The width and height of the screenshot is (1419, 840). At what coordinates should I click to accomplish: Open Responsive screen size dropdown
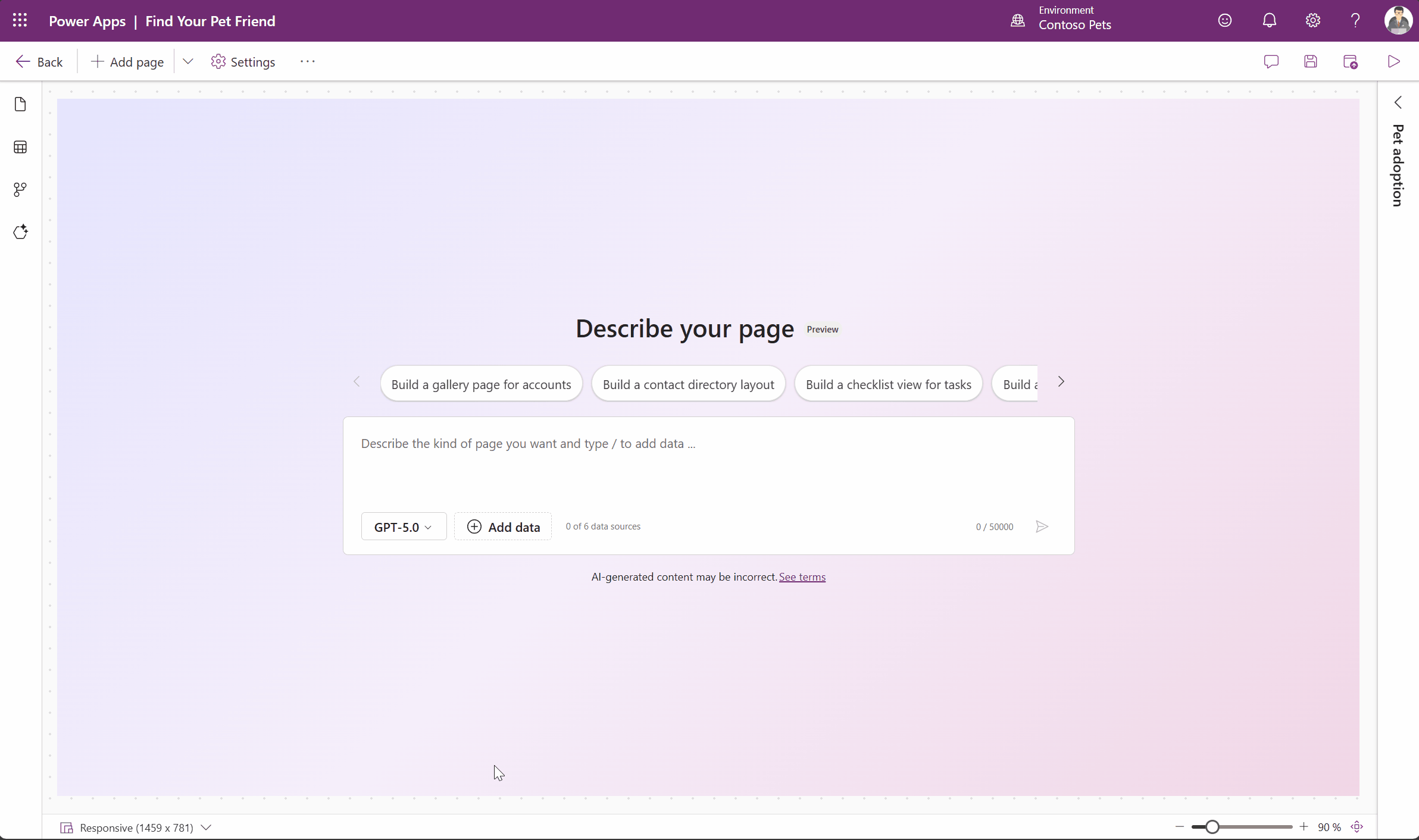tap(136, 828)
